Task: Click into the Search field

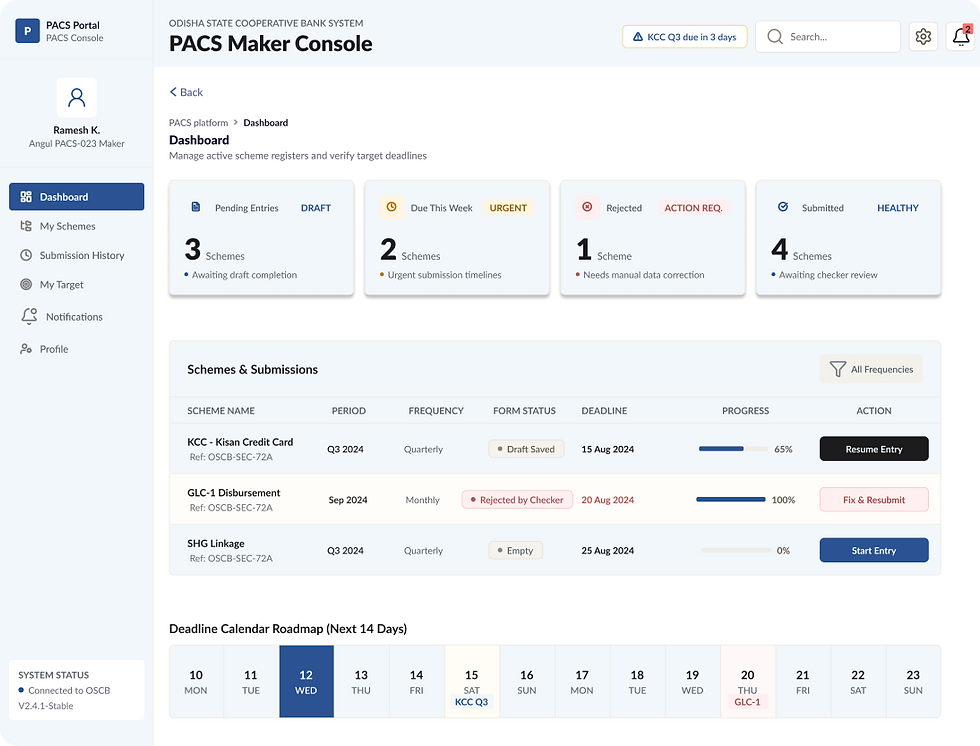Action: [x=828, y=37]
